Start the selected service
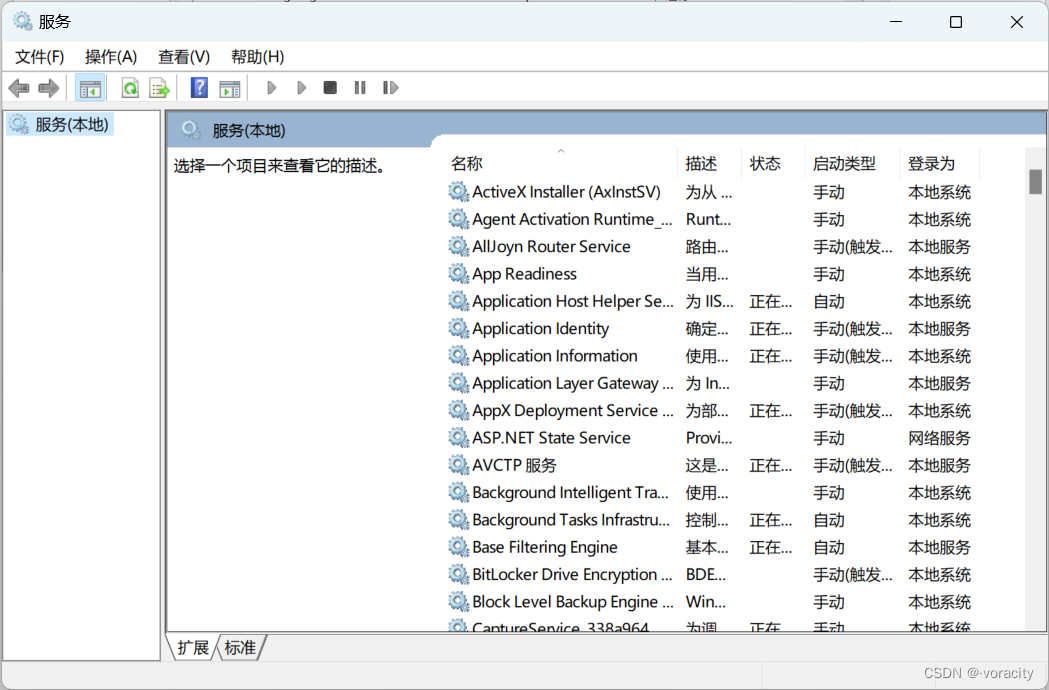This screenshot has height=690, width=1049. (x=271, y=88)
